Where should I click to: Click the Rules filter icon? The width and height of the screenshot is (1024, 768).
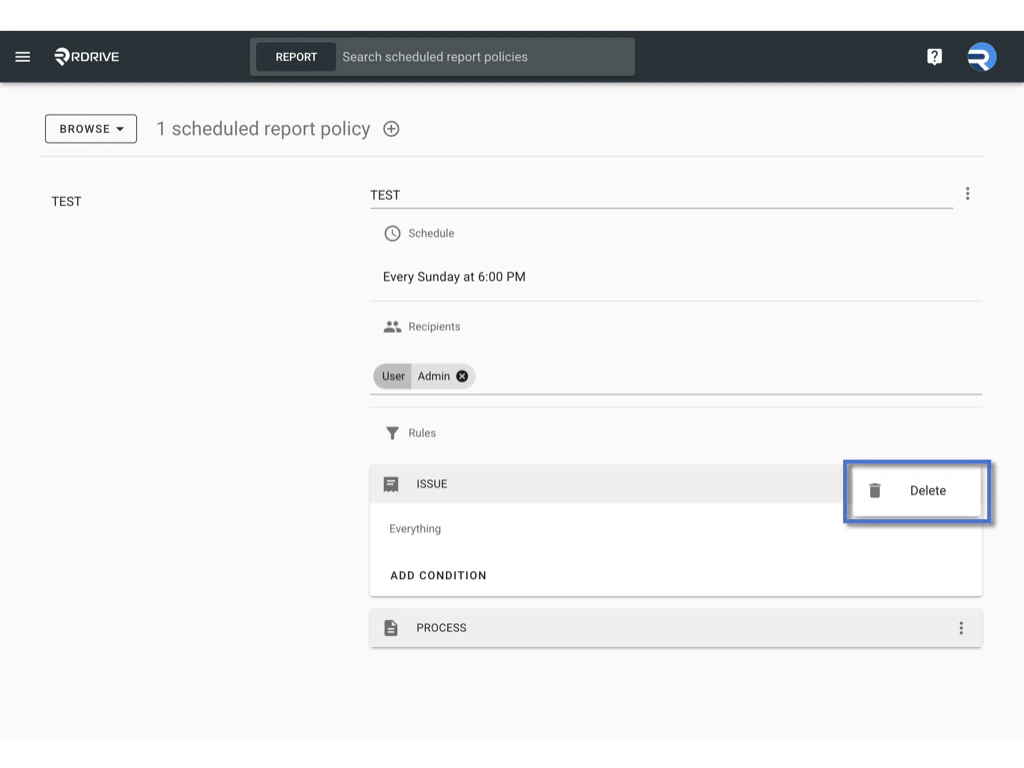point(391,433)
